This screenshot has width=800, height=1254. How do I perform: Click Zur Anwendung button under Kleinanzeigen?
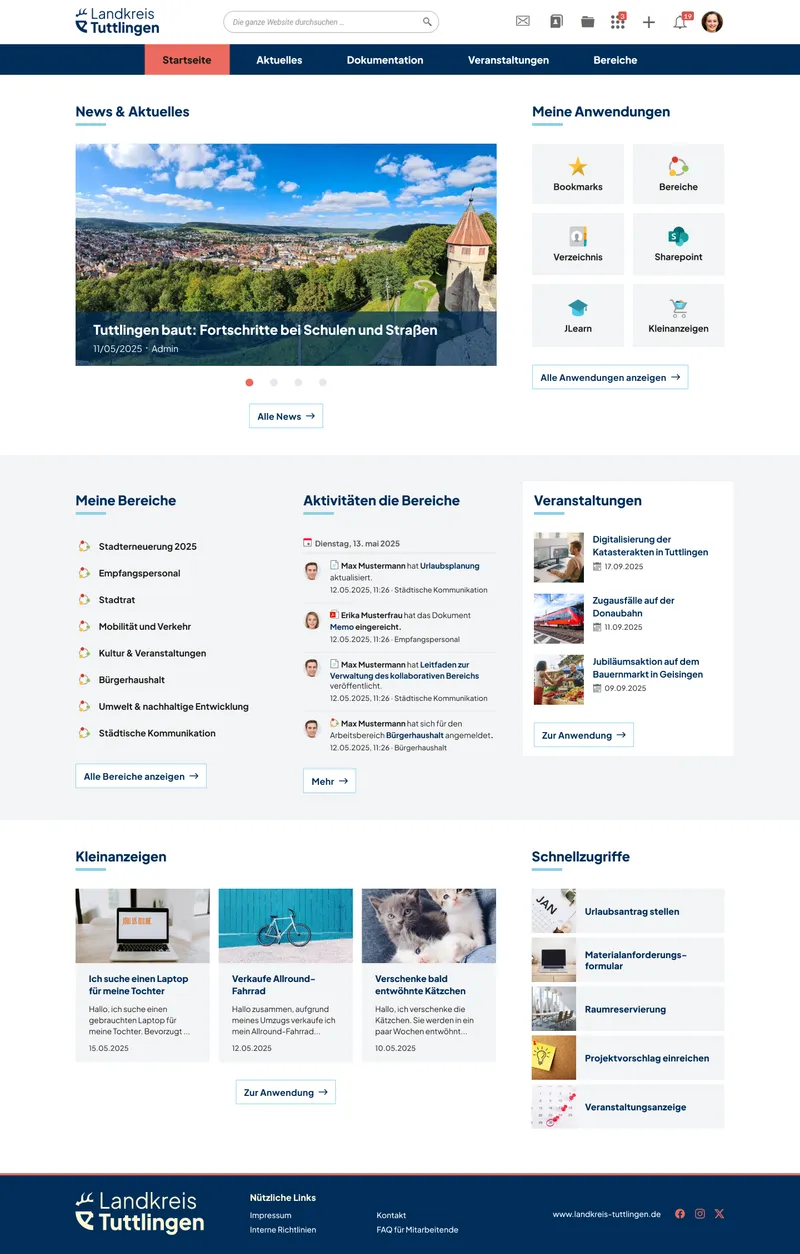pos(286,1093)
